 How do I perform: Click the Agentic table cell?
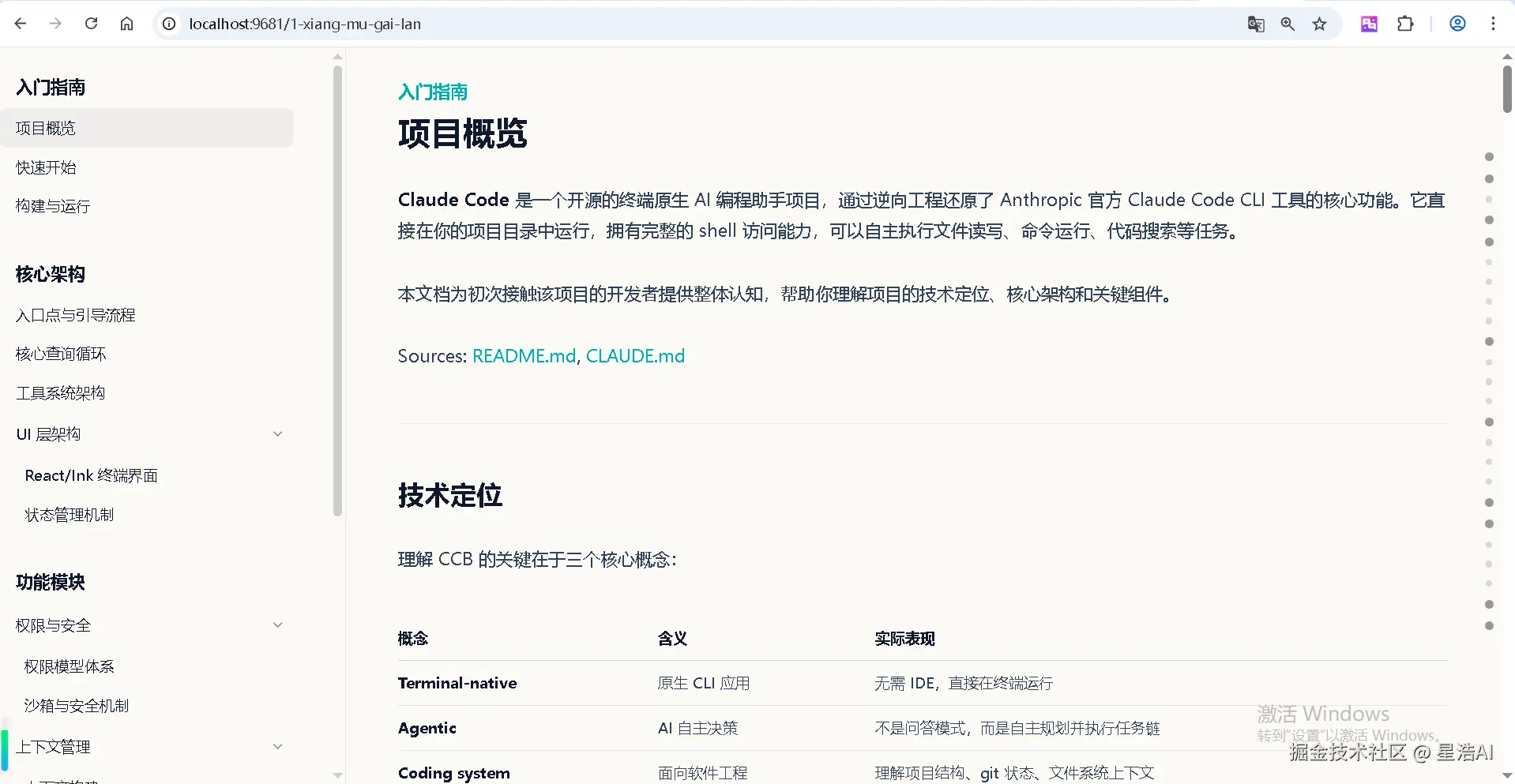click(427, 728)
